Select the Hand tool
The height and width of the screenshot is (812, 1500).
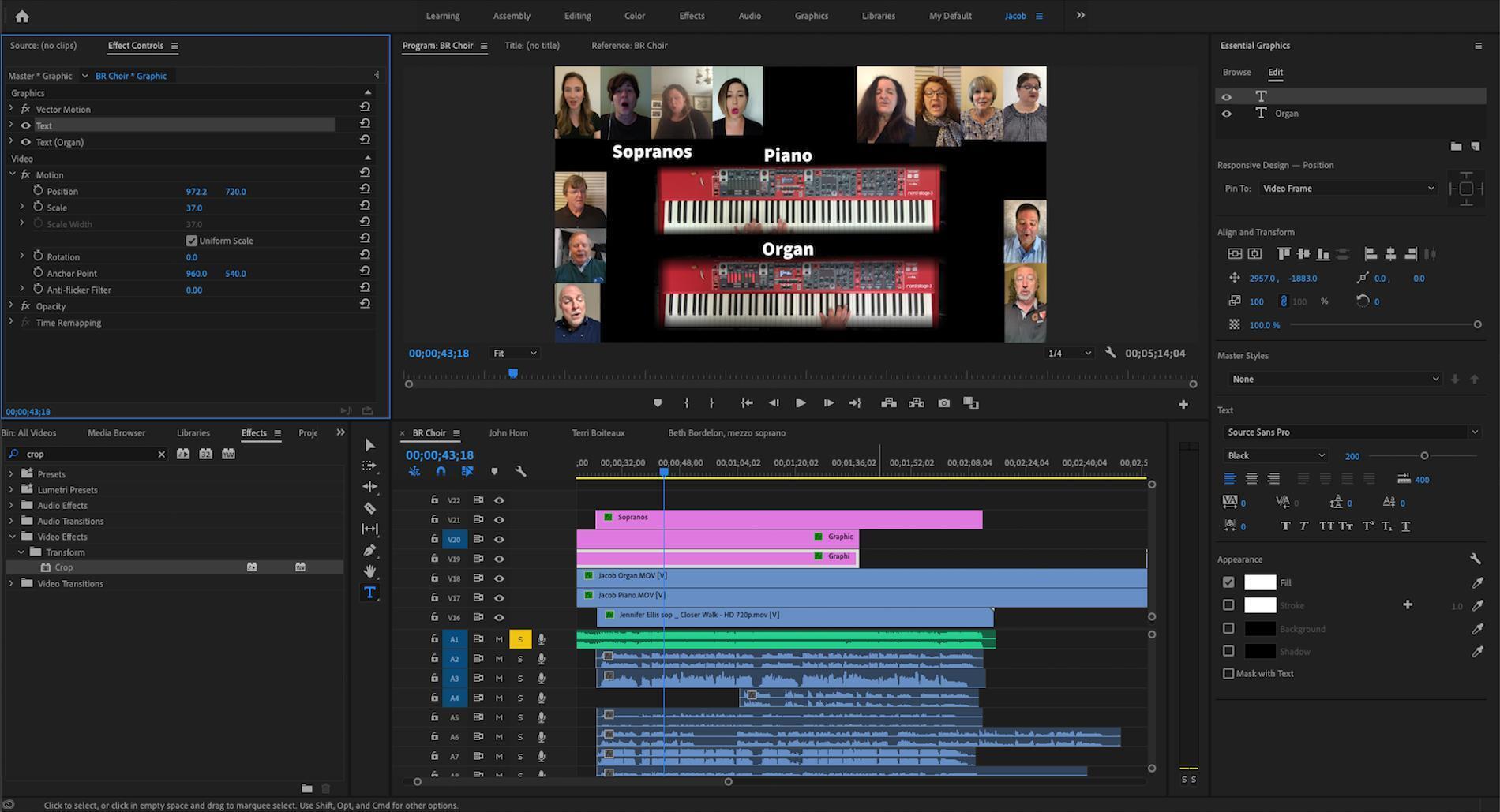coord(369,571)
